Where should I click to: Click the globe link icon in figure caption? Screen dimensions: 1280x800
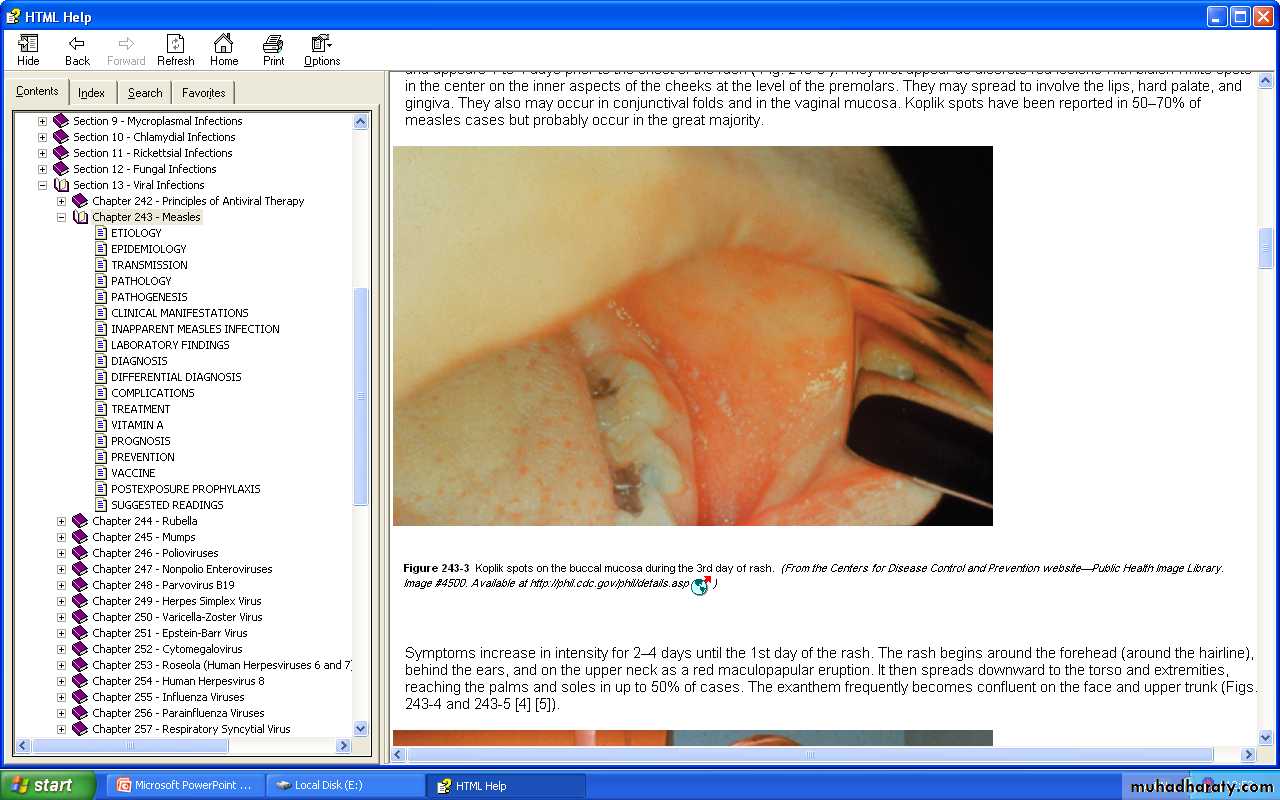[x=701, y=585]
